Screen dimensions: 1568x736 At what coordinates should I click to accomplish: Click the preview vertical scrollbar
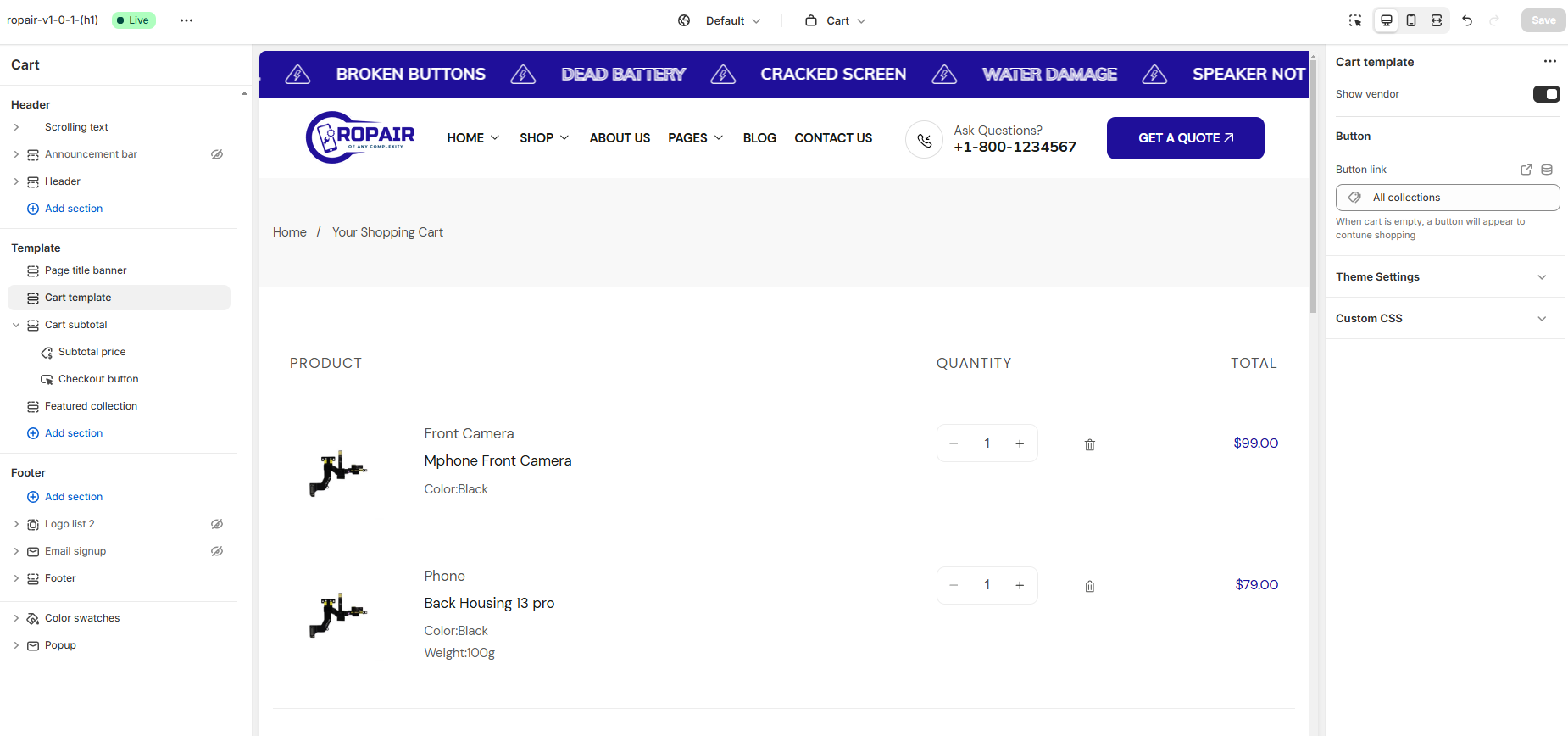[x=1313, y=187]
